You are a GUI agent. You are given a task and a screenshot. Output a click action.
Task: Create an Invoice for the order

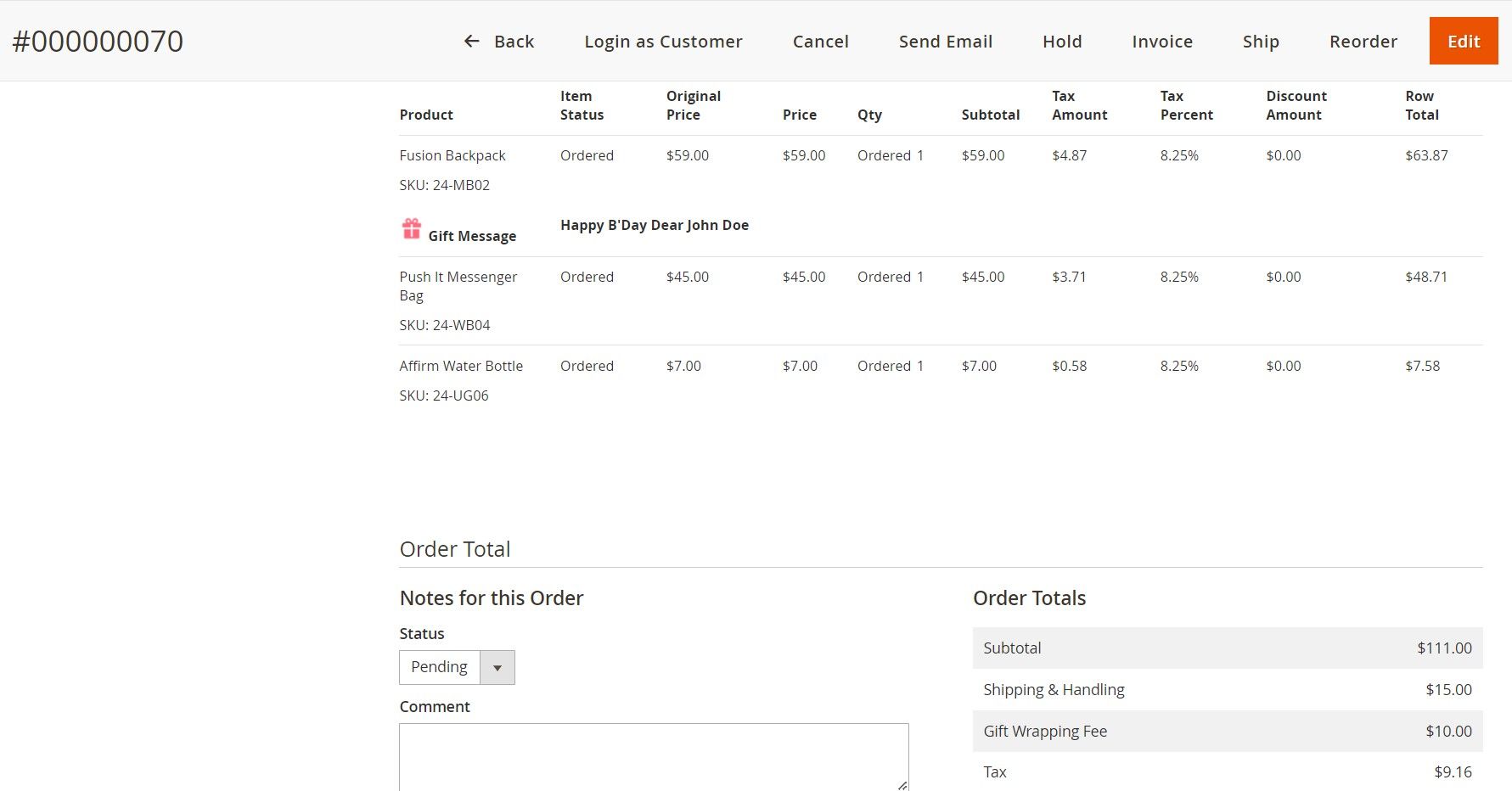pyautogui.click(x=1162, y=41)
